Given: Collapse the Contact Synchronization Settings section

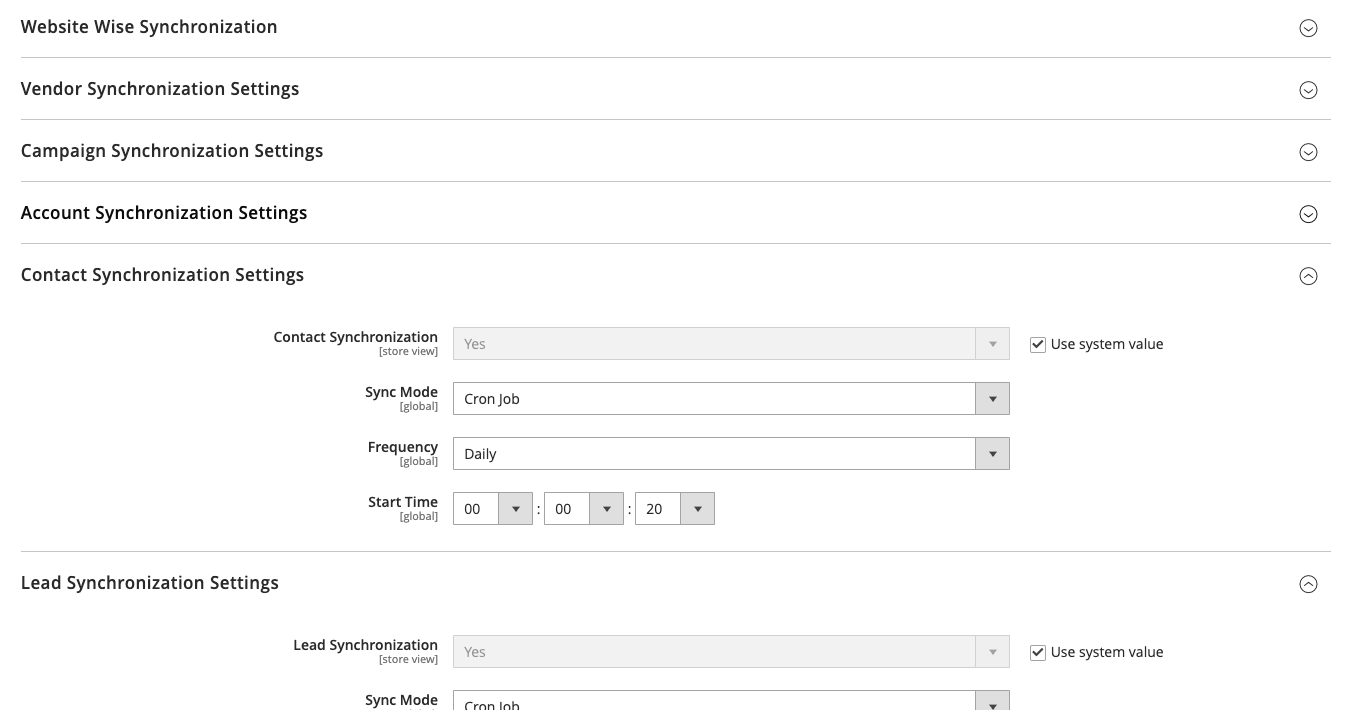Looking at the screenshot, I should (x=1308, y=276).
